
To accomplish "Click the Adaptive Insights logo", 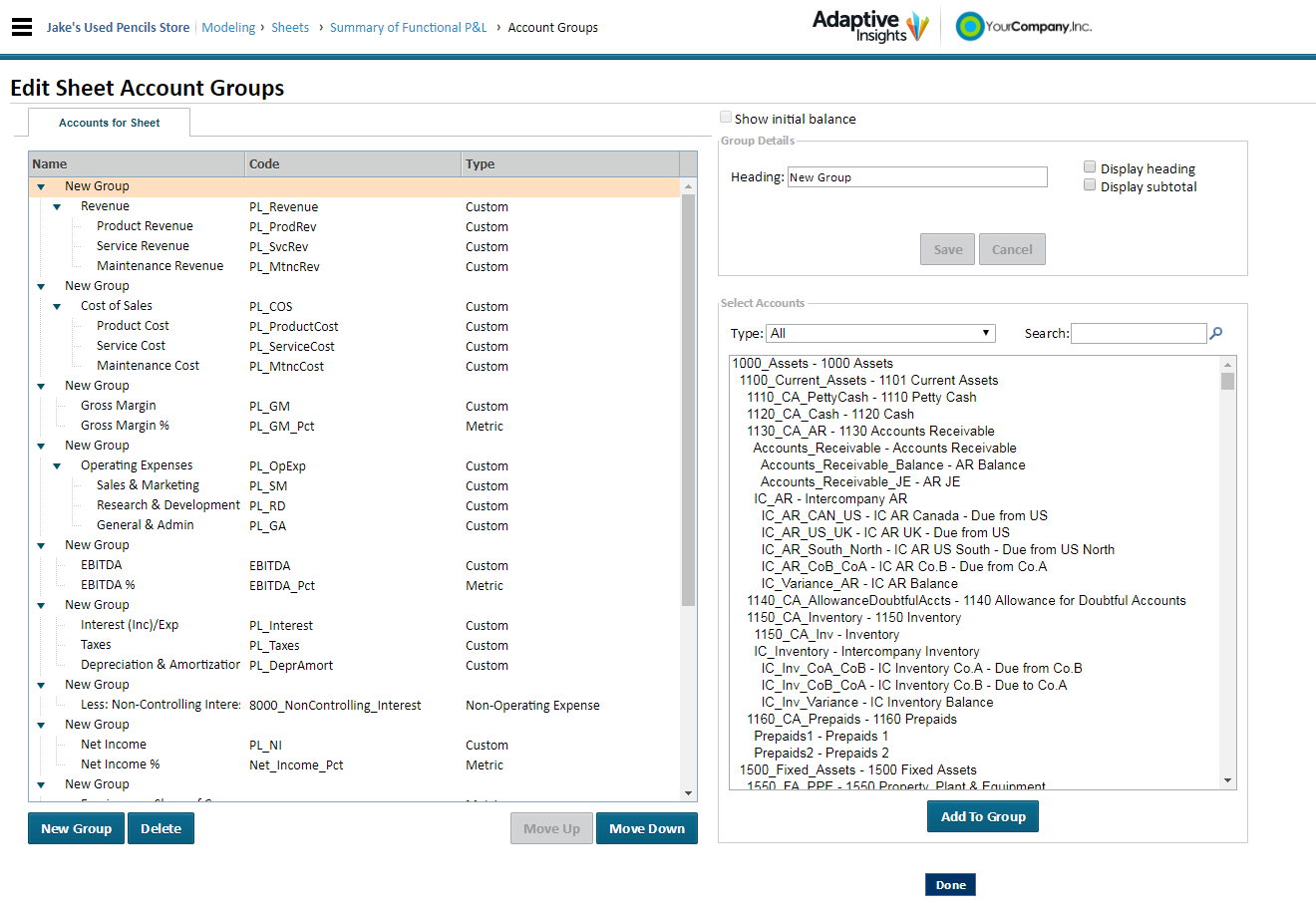I will (x=870, y=27).
